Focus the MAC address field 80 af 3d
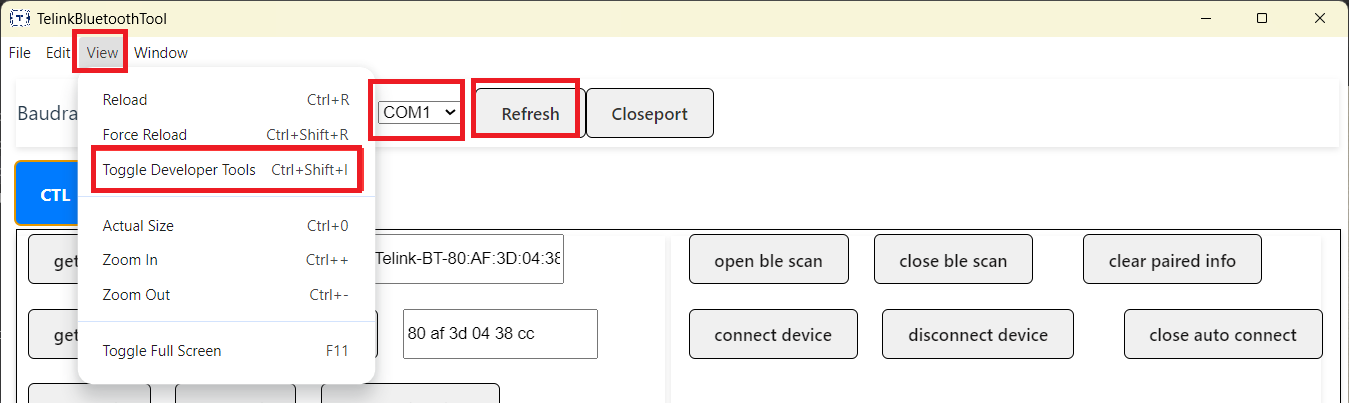1349x403 pixels. [500, 333]
